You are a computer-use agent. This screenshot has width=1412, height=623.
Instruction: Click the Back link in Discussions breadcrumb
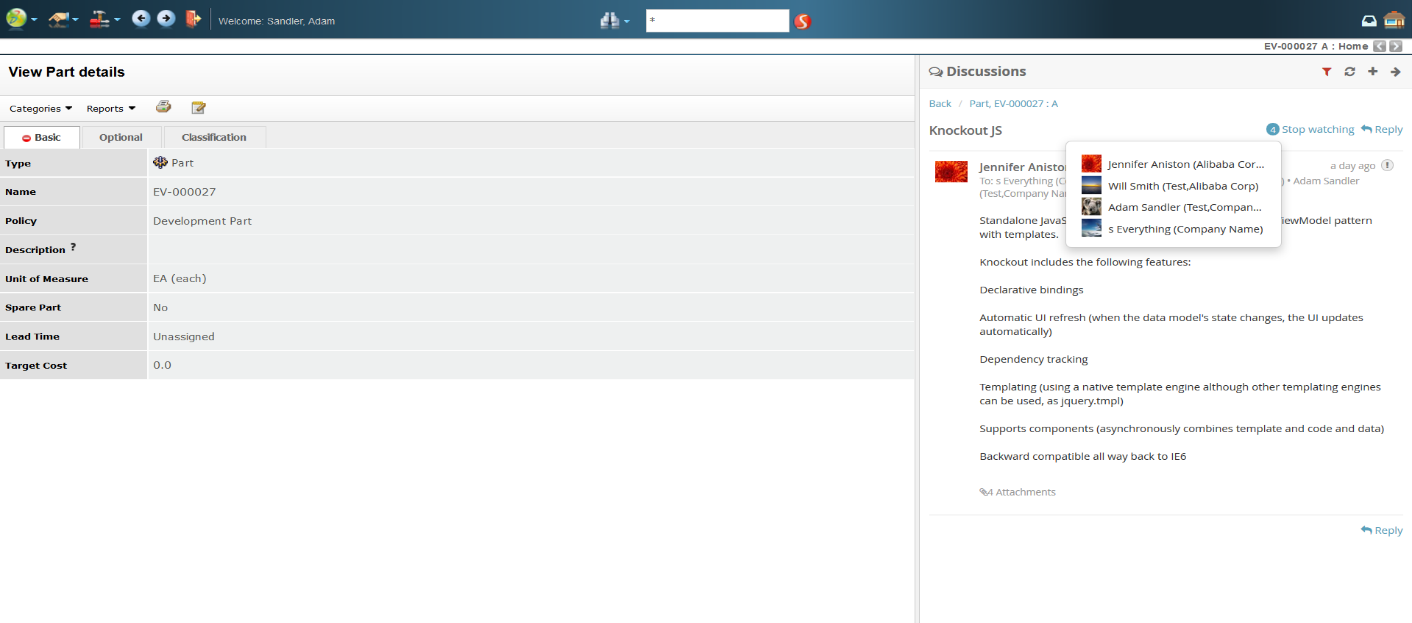coord(940,104)
